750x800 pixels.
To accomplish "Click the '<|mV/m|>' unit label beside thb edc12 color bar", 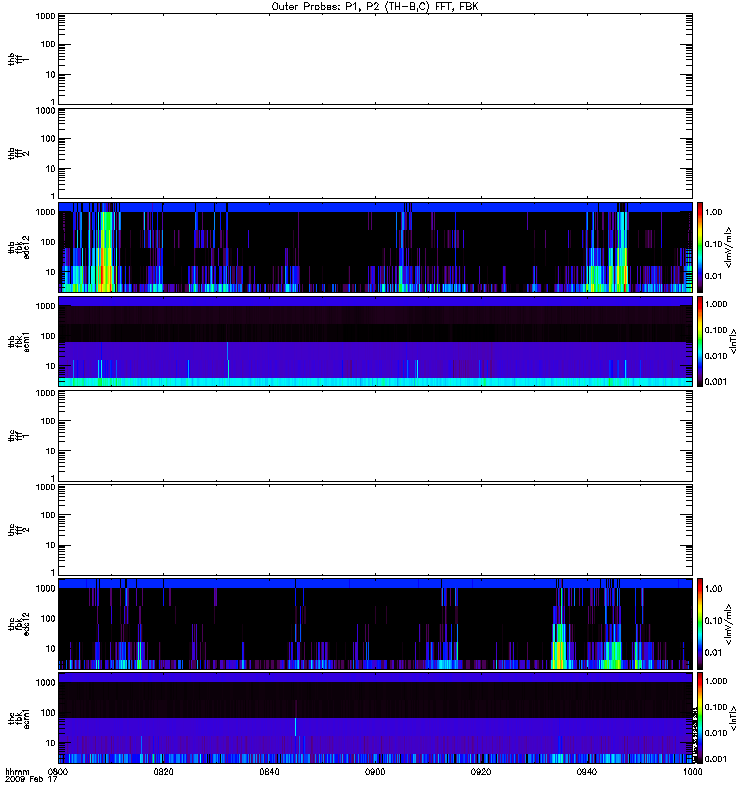I will point(729,247).
